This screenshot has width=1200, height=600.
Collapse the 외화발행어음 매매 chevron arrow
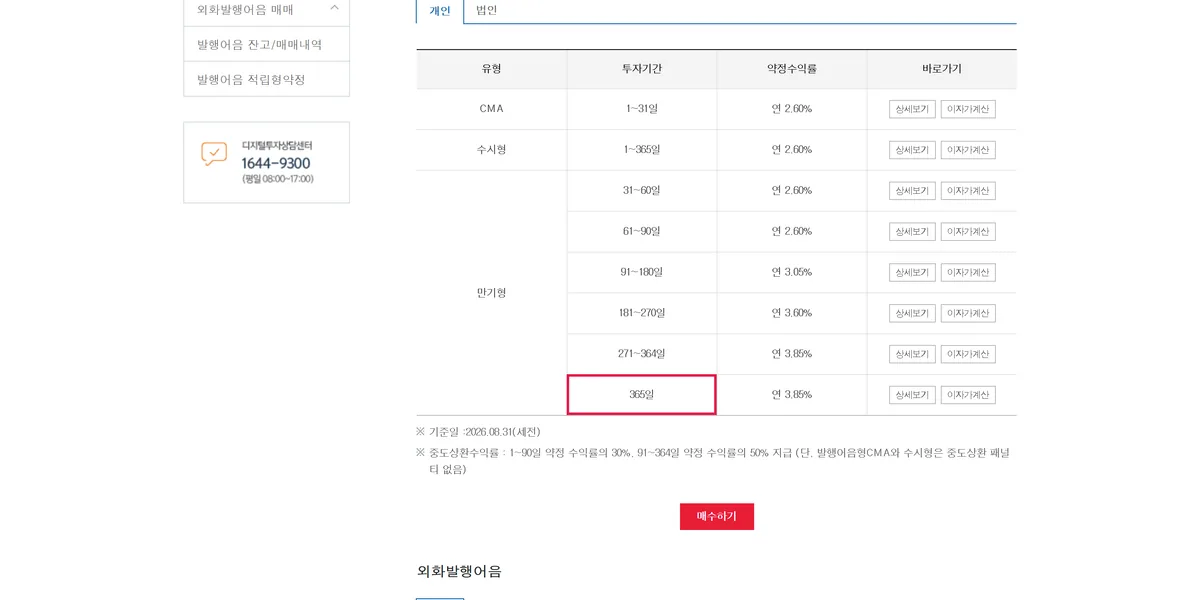[334, 8]
